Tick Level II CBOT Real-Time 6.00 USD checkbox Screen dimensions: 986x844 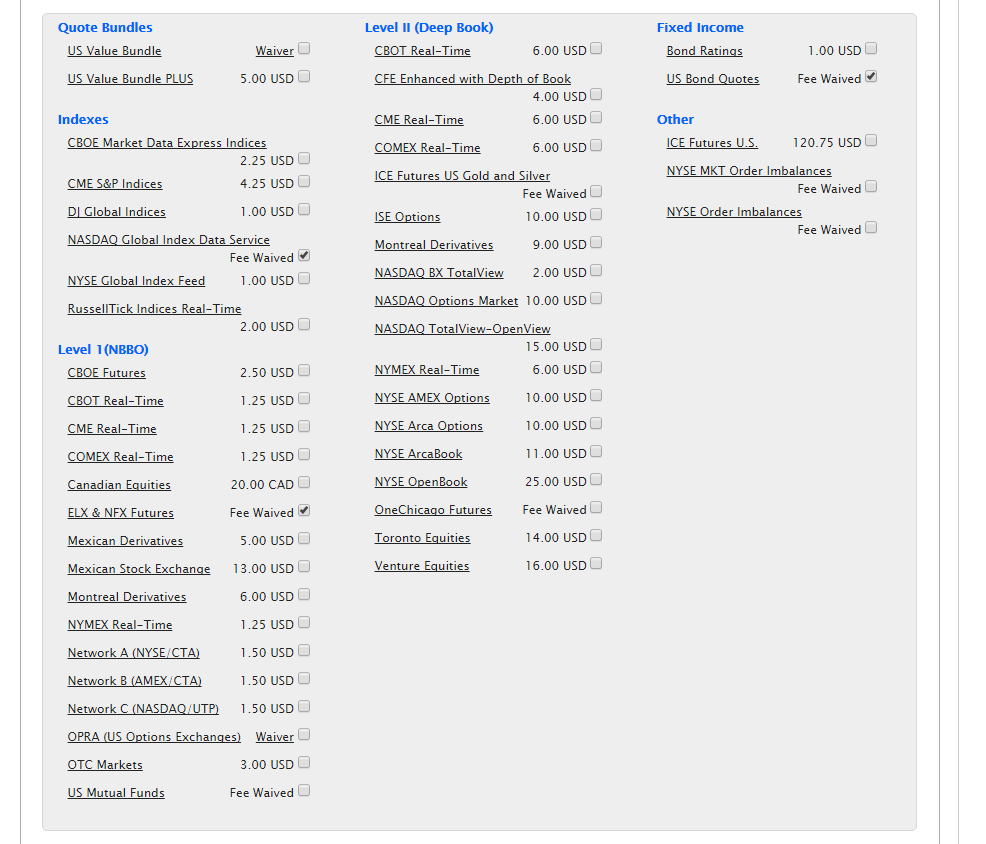pyautogui.click(x=597, y=48)
